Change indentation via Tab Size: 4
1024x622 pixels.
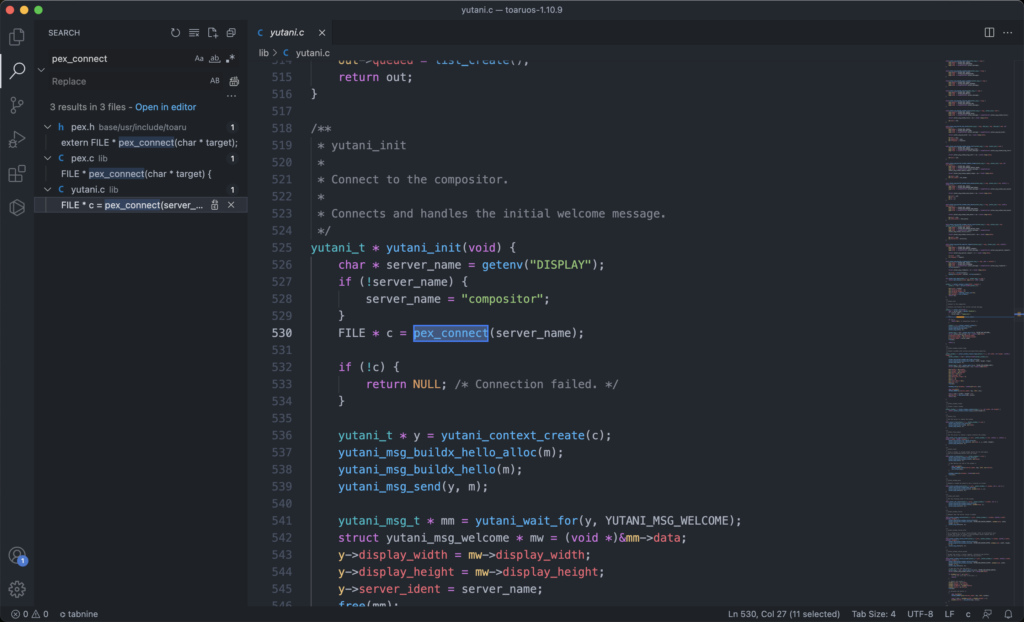point(873,614)
